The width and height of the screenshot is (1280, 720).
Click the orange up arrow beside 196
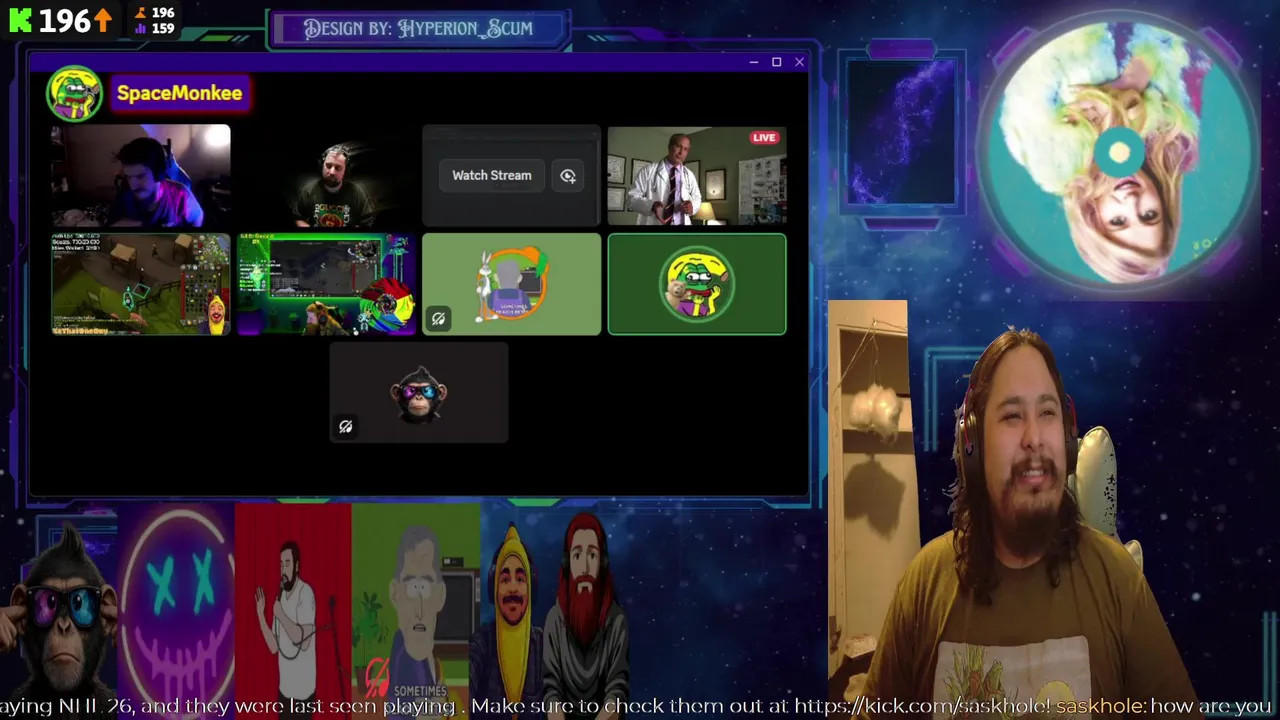click(x=103, y=20)
